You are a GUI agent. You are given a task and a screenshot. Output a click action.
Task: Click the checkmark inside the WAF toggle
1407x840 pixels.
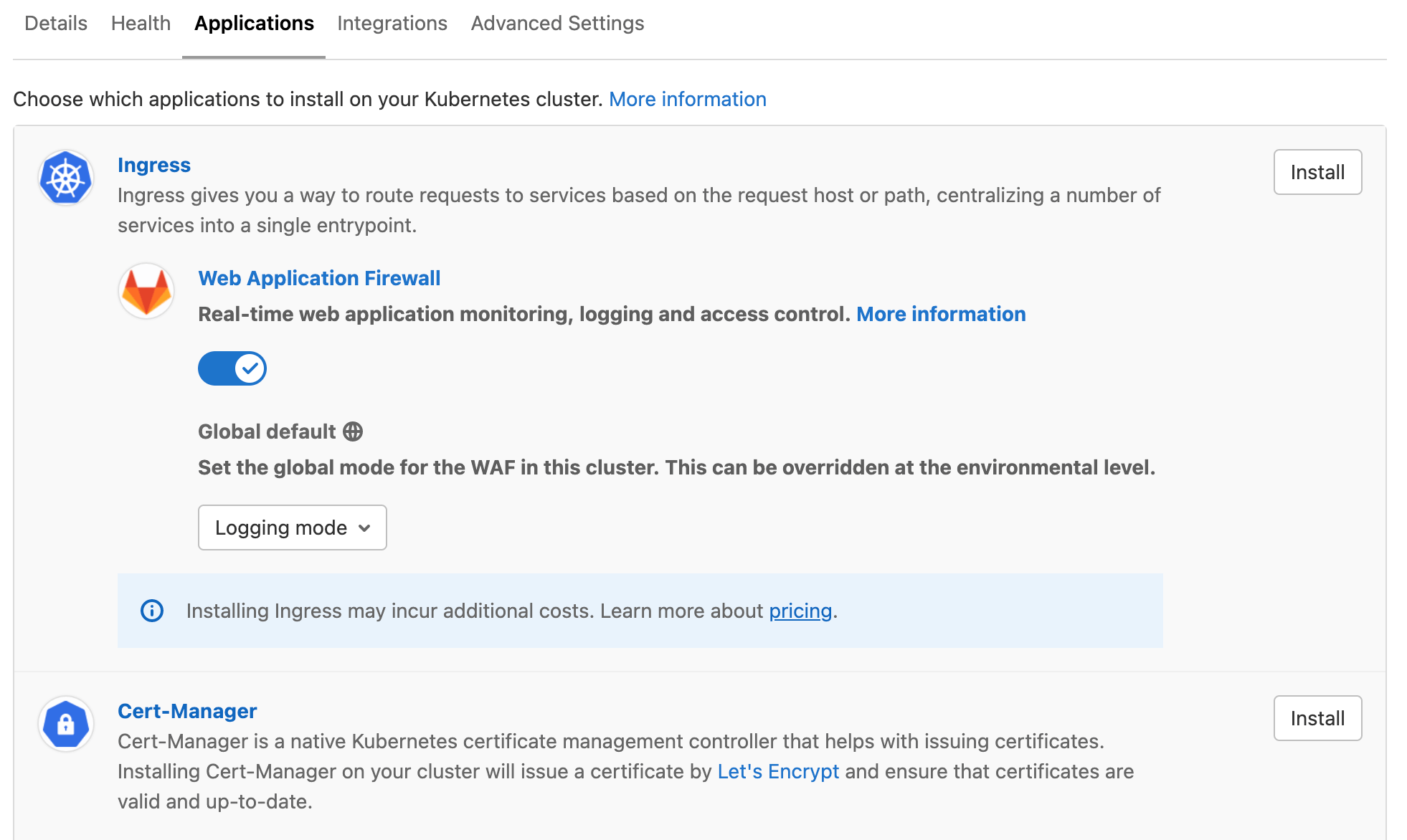coord(248,368)
